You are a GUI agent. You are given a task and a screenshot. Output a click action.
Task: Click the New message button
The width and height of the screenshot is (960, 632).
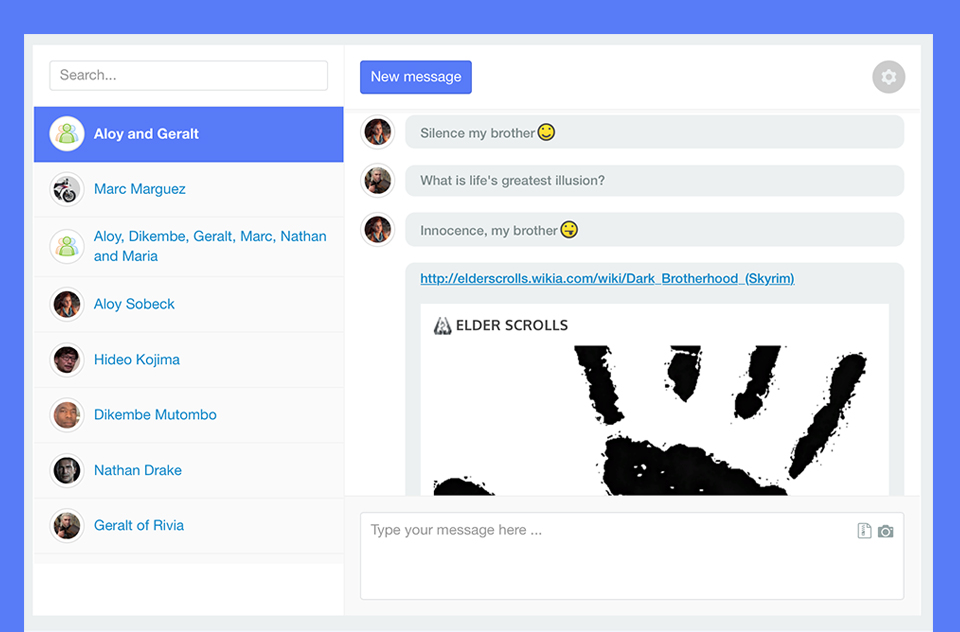[x=416, y=77]
